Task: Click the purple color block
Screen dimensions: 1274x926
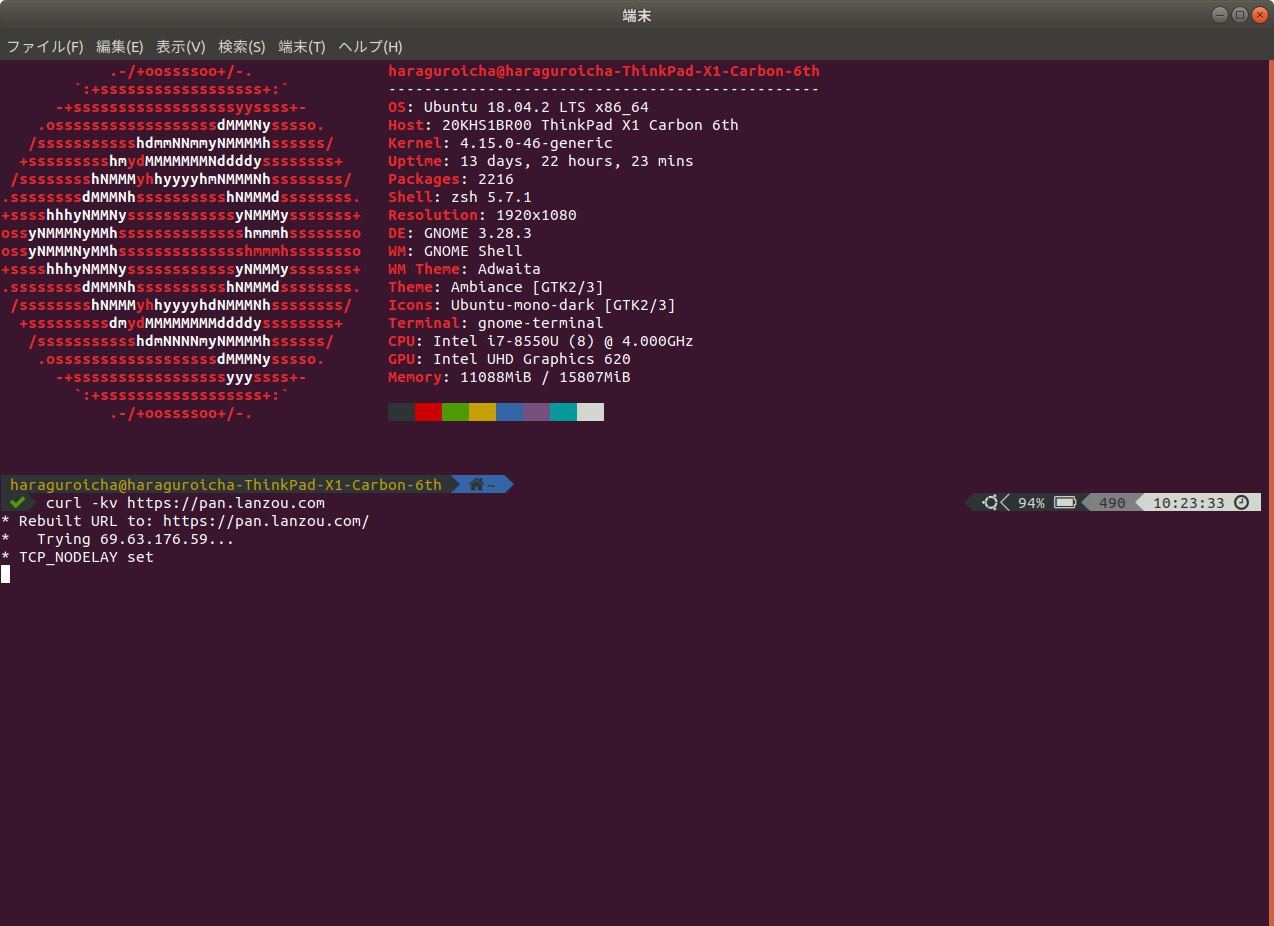Action: (x=536, y=412)
